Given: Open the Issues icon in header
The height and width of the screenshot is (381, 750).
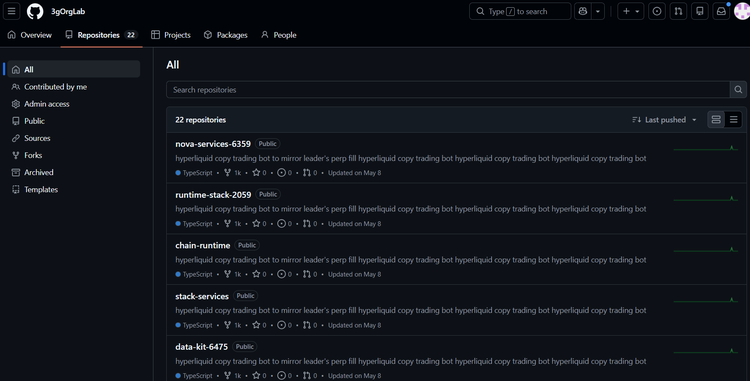Looking at the screenshot, I should tap(657, 11).
